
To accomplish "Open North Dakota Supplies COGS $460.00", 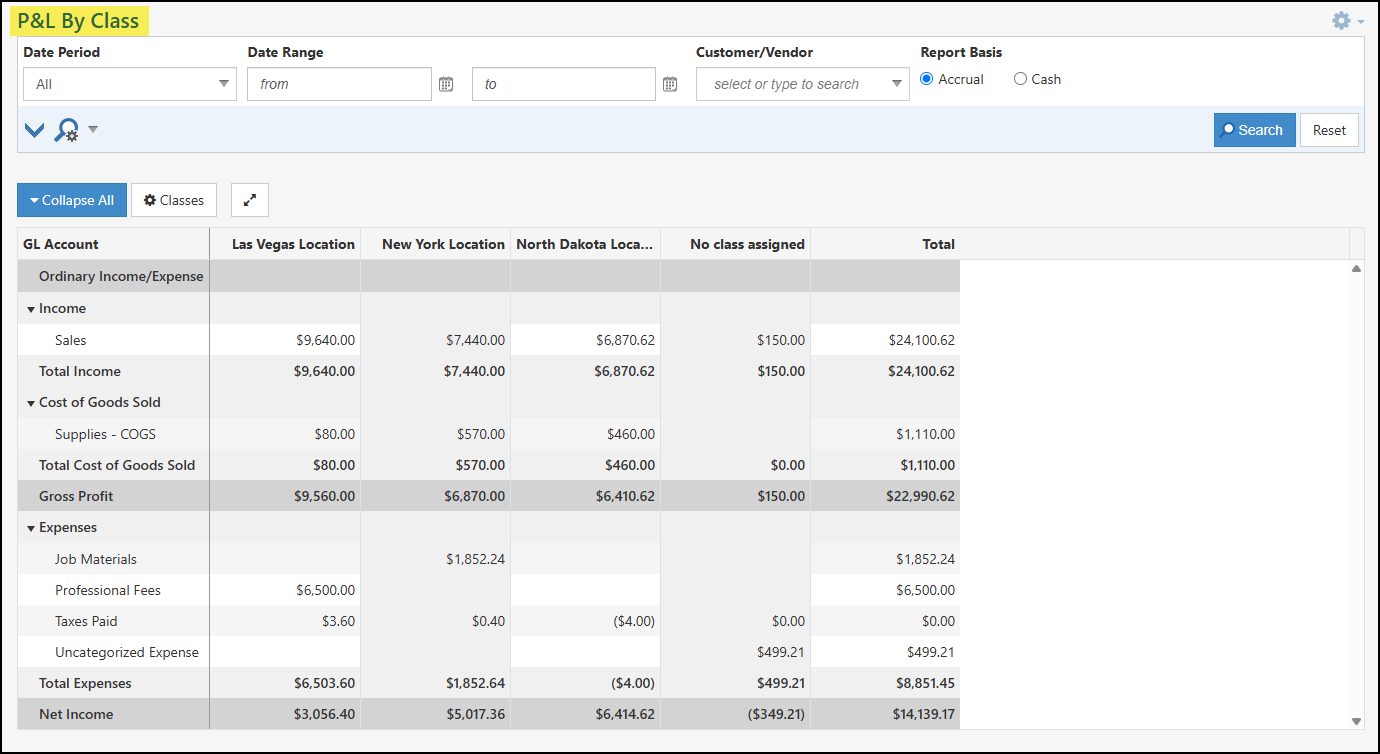I will pyautogui.click(x=631, y=434).
